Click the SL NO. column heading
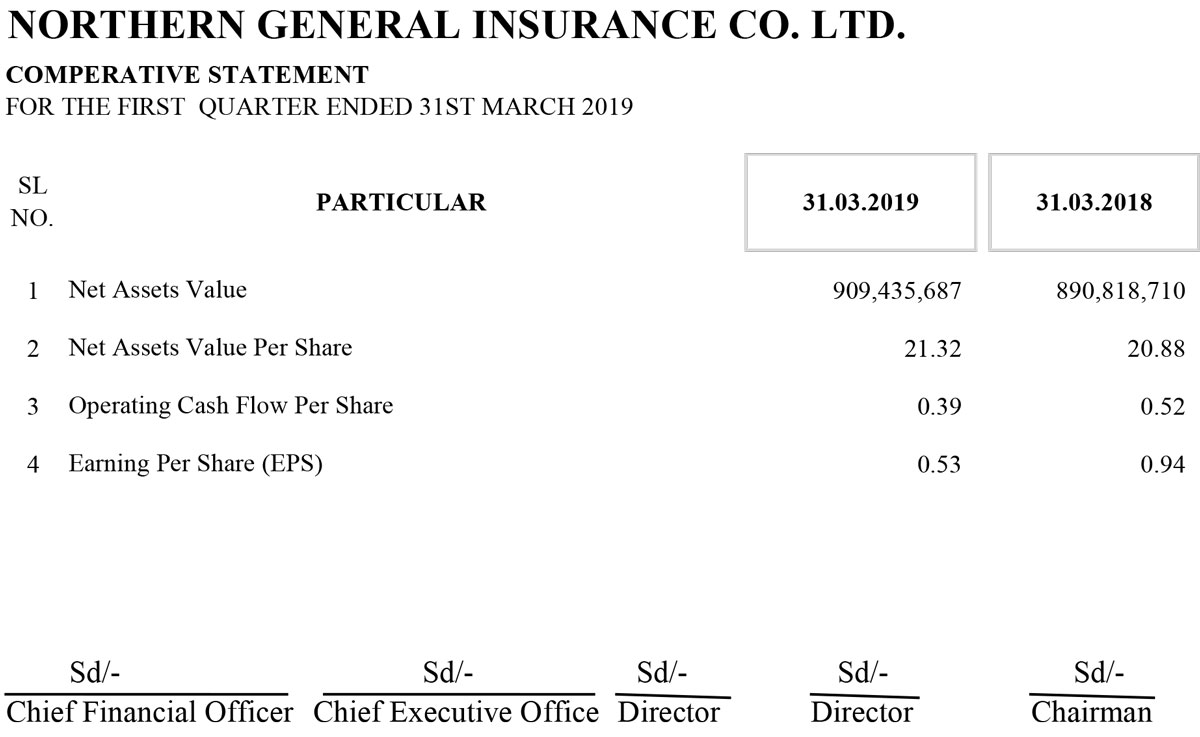 [x=32, y=202]
